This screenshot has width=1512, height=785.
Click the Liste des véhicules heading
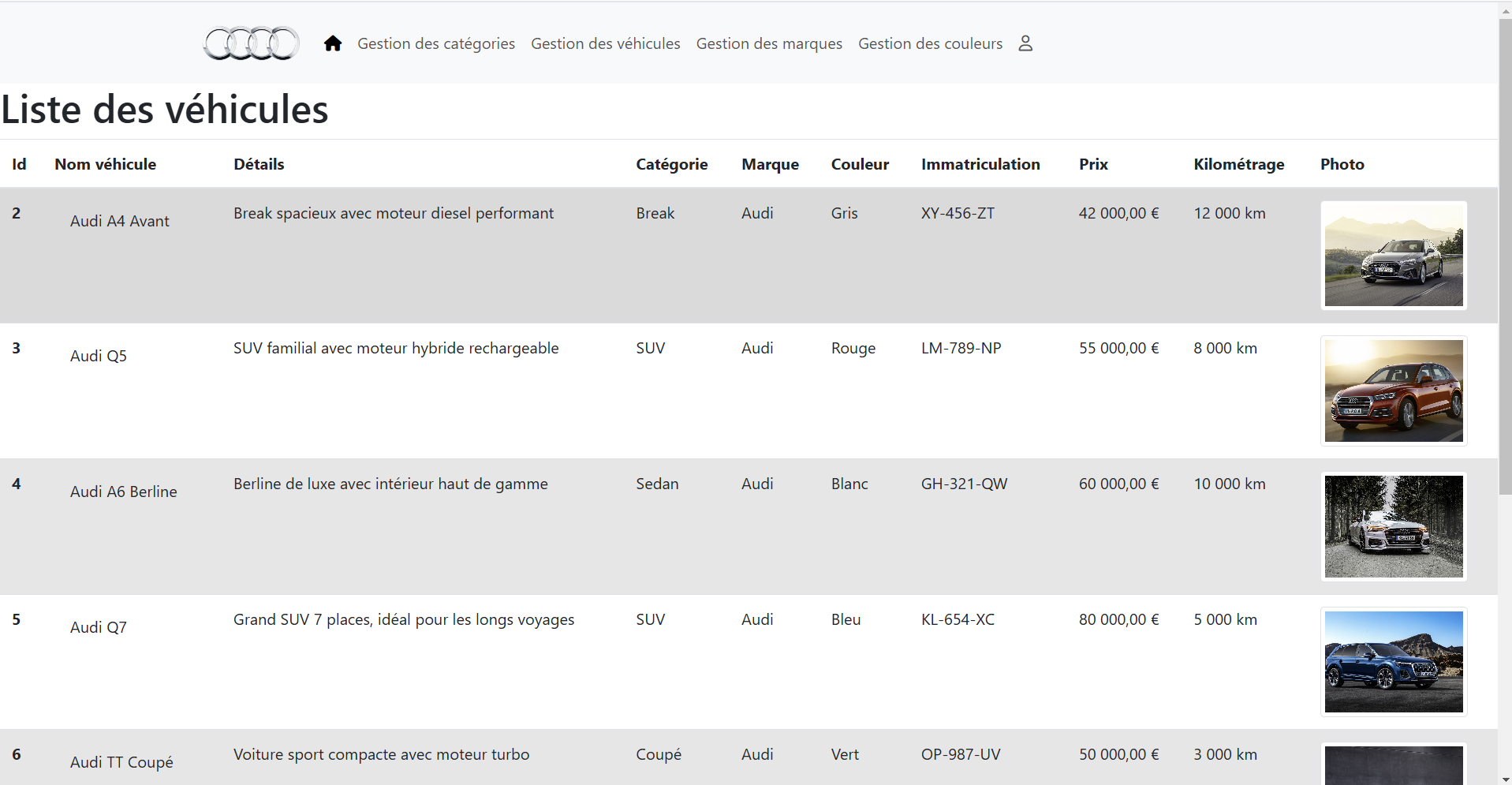tap(165, 110)
